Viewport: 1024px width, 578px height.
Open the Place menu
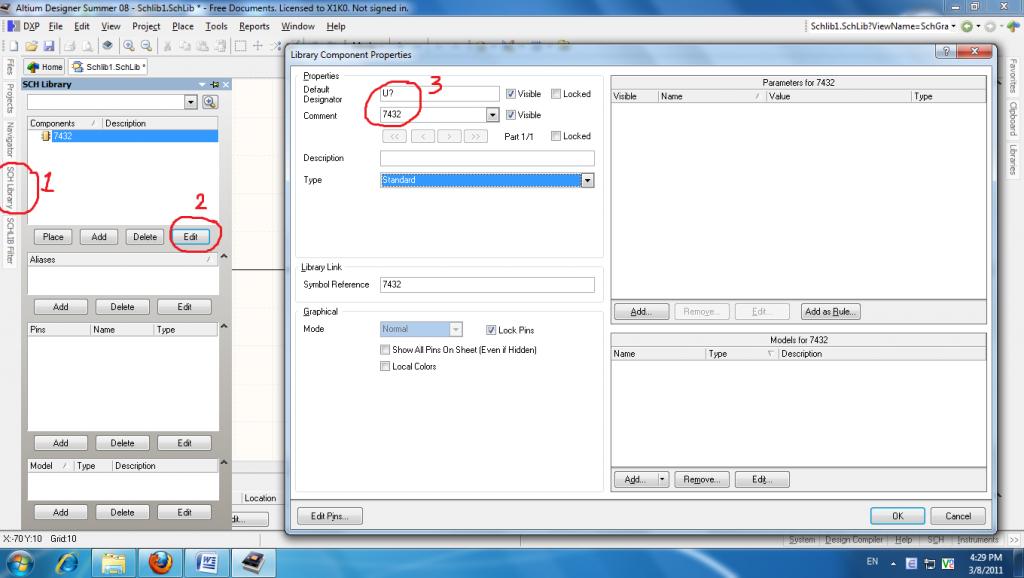click(x=183, y=26)
